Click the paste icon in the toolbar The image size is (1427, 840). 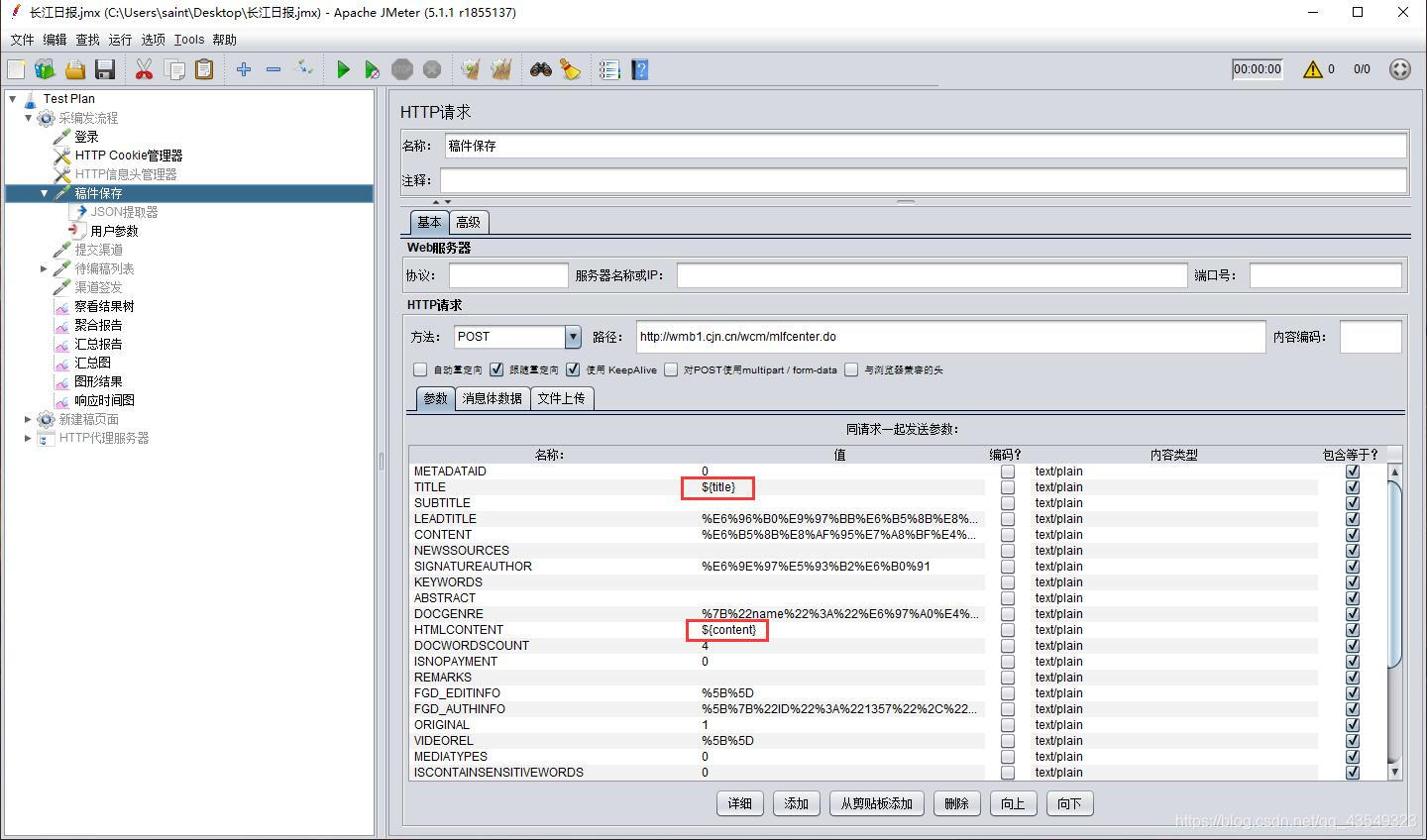[x=202, y=69]
